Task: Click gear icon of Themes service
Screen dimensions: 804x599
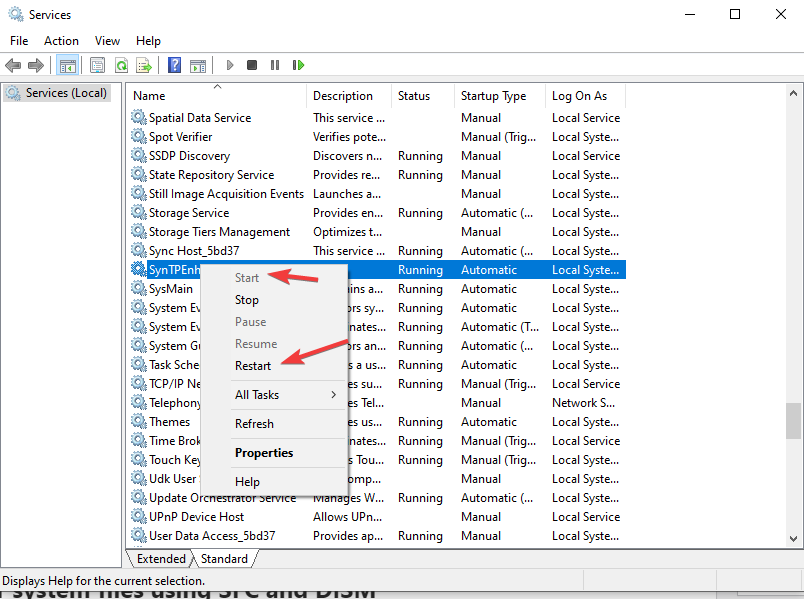Action: click(x=138, y=421)
